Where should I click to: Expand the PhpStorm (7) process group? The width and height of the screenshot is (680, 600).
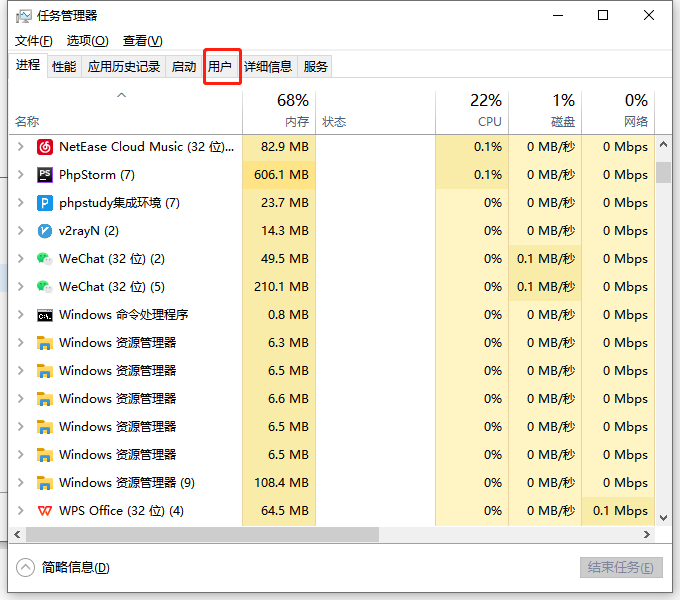coord(21,175)
